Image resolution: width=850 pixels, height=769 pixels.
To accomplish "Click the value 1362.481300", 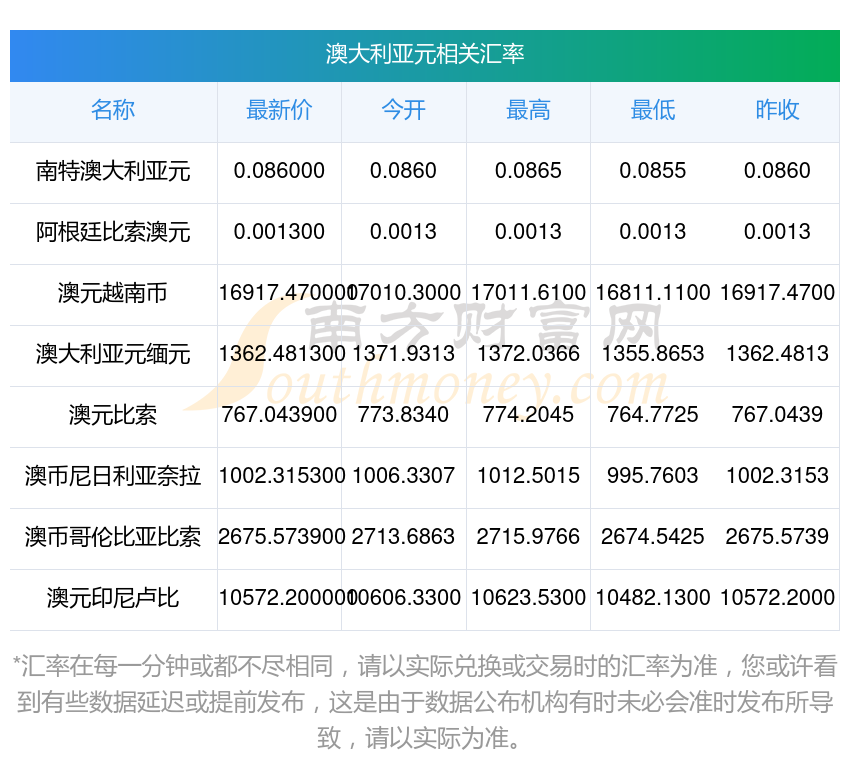I will pos(282,353).
